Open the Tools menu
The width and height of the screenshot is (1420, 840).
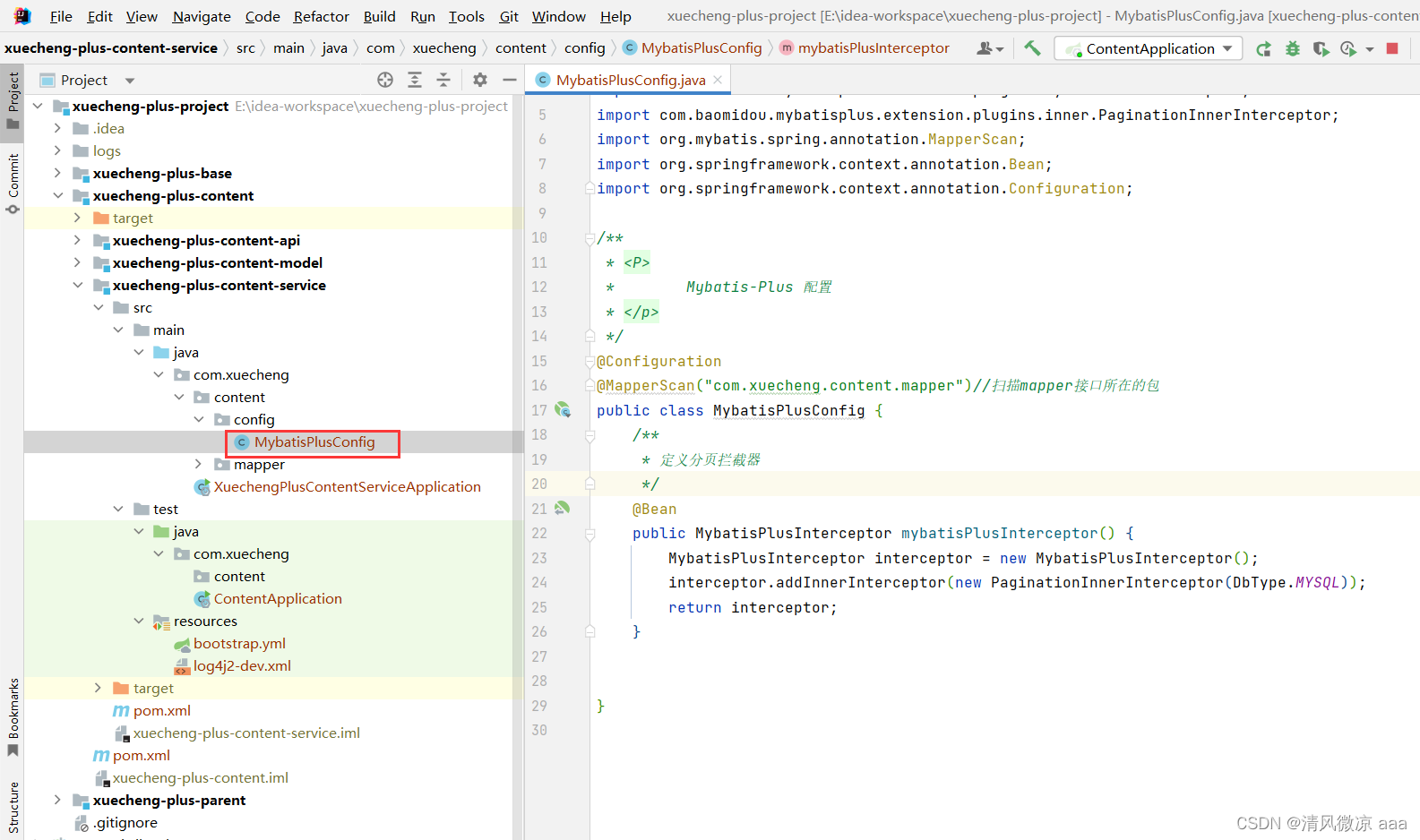[466, 16]
